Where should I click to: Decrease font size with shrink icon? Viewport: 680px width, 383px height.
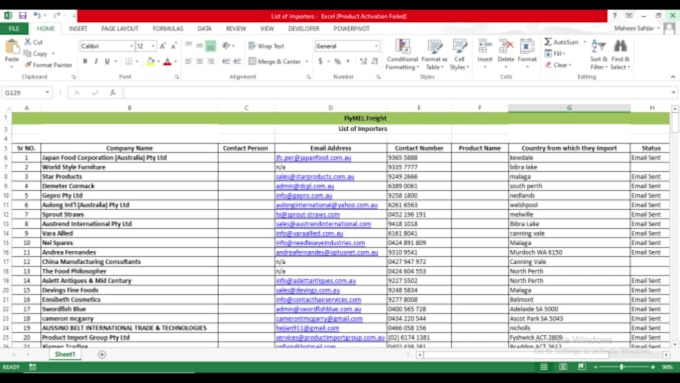173,46
